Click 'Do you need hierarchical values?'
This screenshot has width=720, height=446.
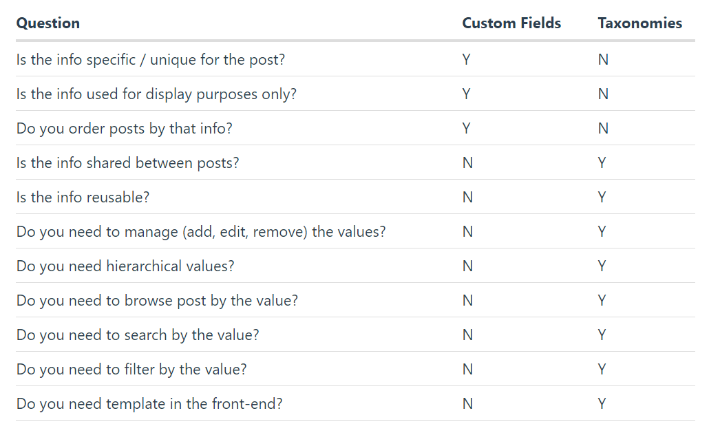[x=125, y=266]
